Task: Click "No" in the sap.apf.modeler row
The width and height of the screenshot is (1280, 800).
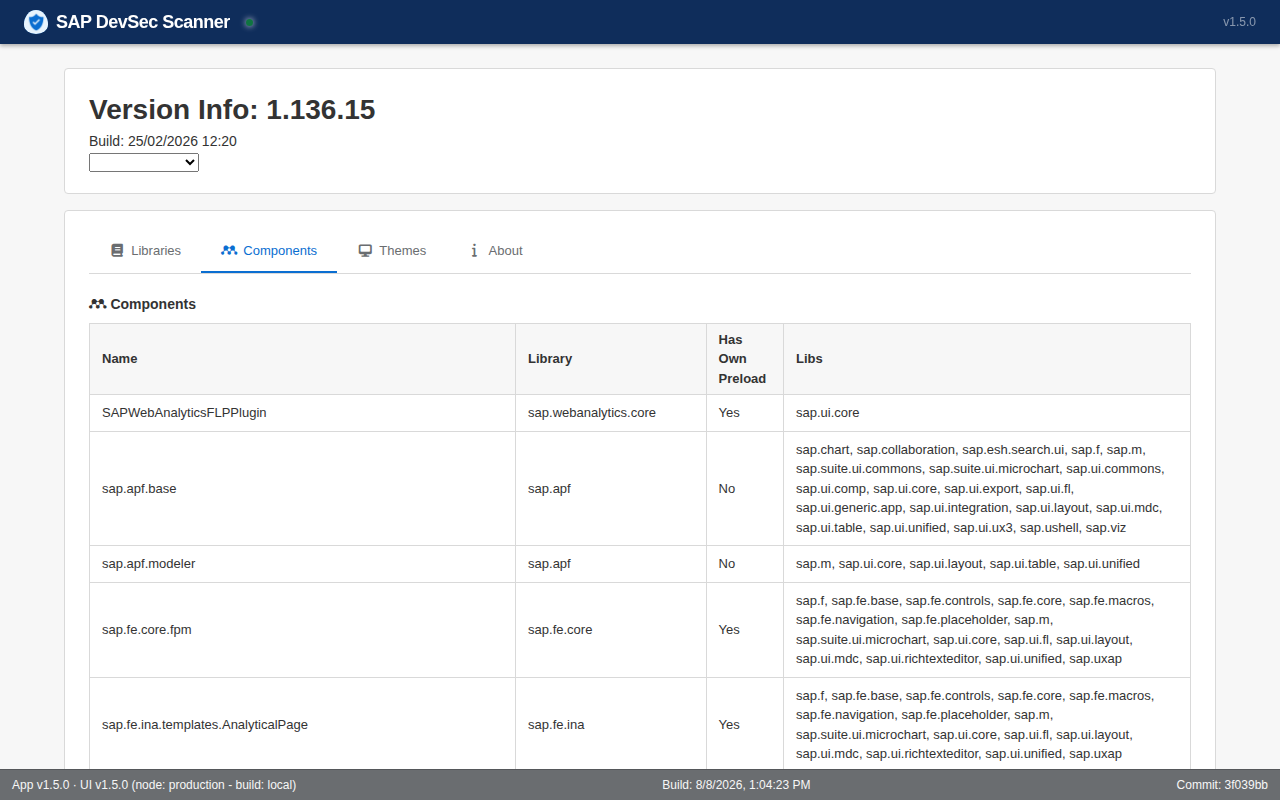Action: coord(745,564)
